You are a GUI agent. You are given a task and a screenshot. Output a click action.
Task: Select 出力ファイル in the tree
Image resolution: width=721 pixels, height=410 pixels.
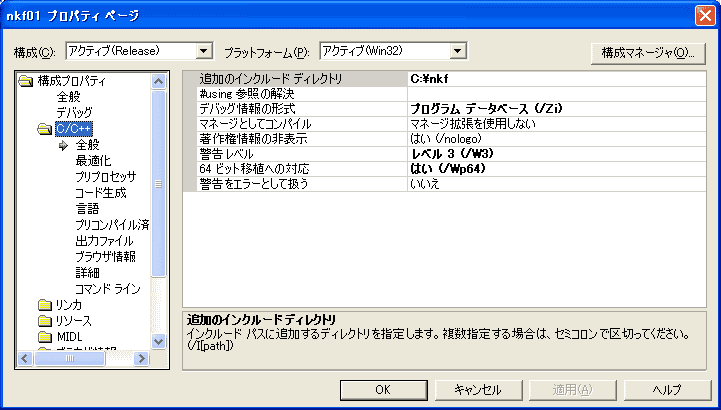[x=104, y=241]
